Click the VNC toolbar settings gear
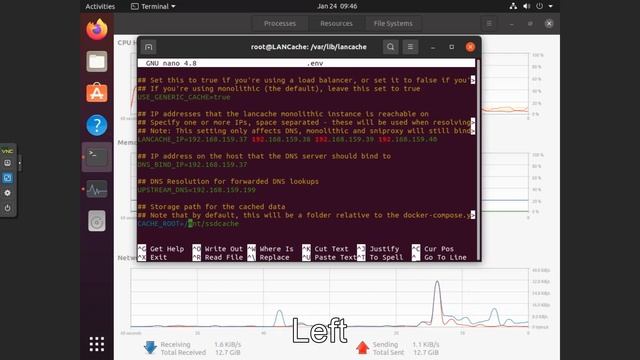 (x=7, y=193)
